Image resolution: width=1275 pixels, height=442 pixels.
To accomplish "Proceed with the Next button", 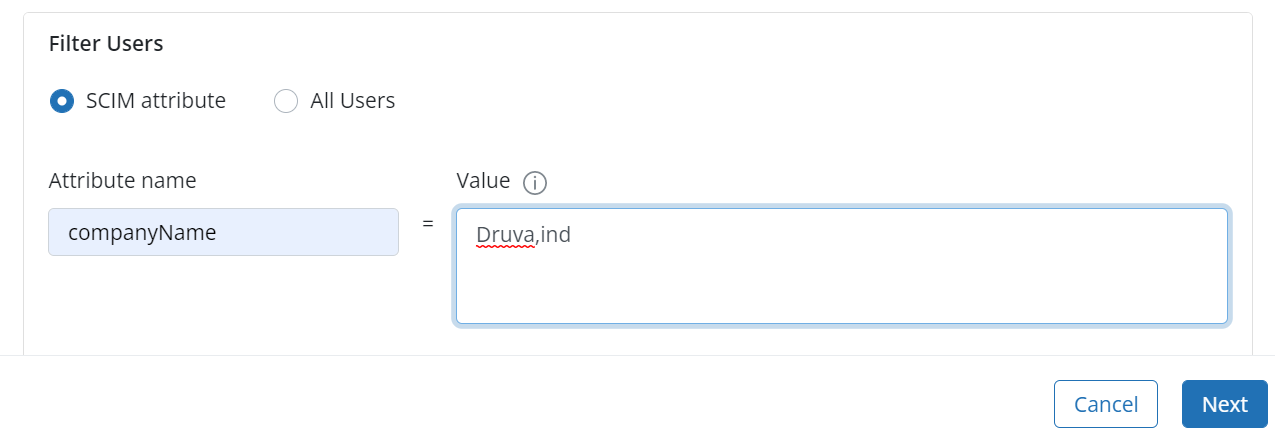I will tap(1224, 404).
